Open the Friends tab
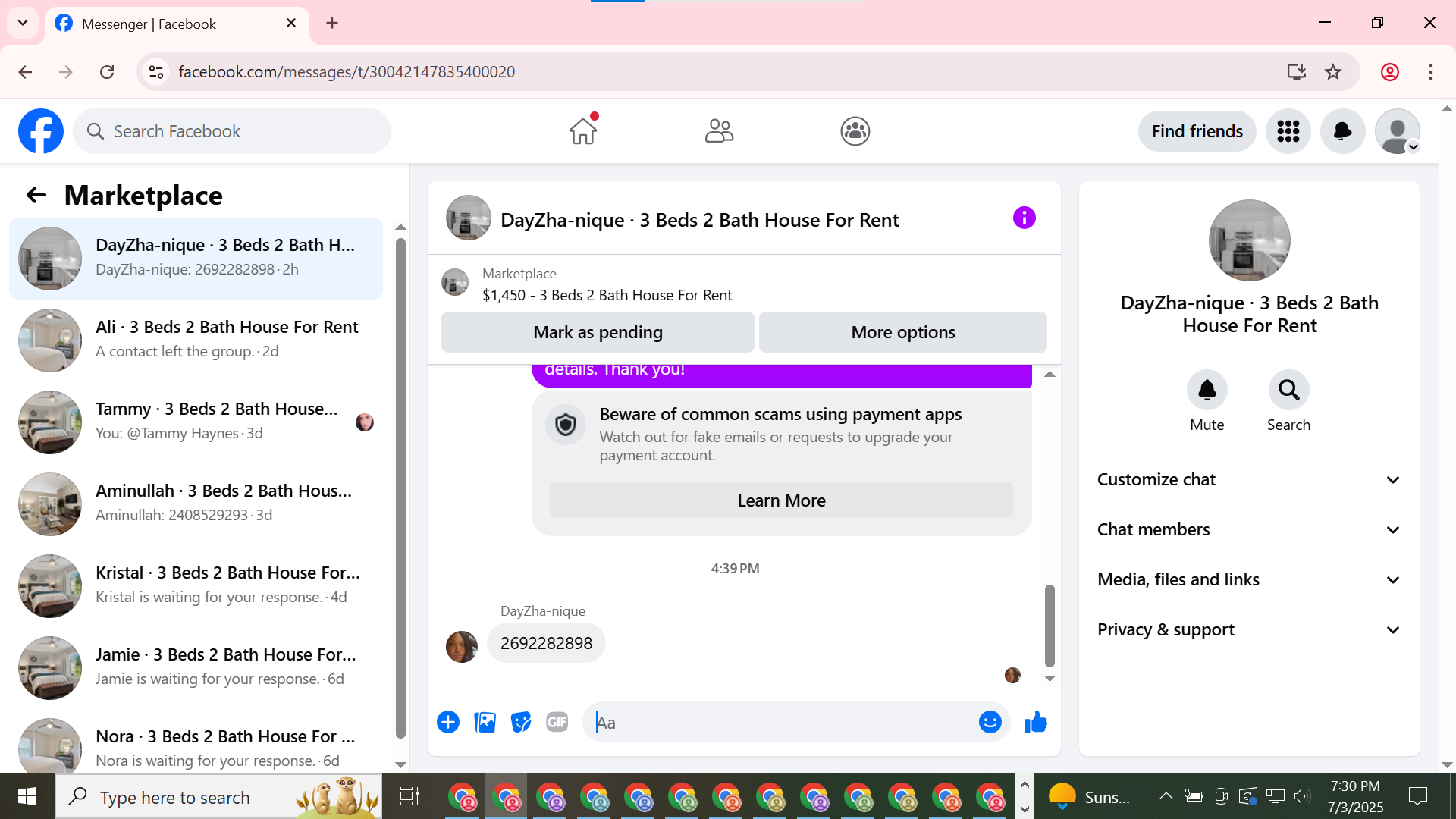Image resolution: width=1456 pixels, height=819 pixels. tap(719, 131)
